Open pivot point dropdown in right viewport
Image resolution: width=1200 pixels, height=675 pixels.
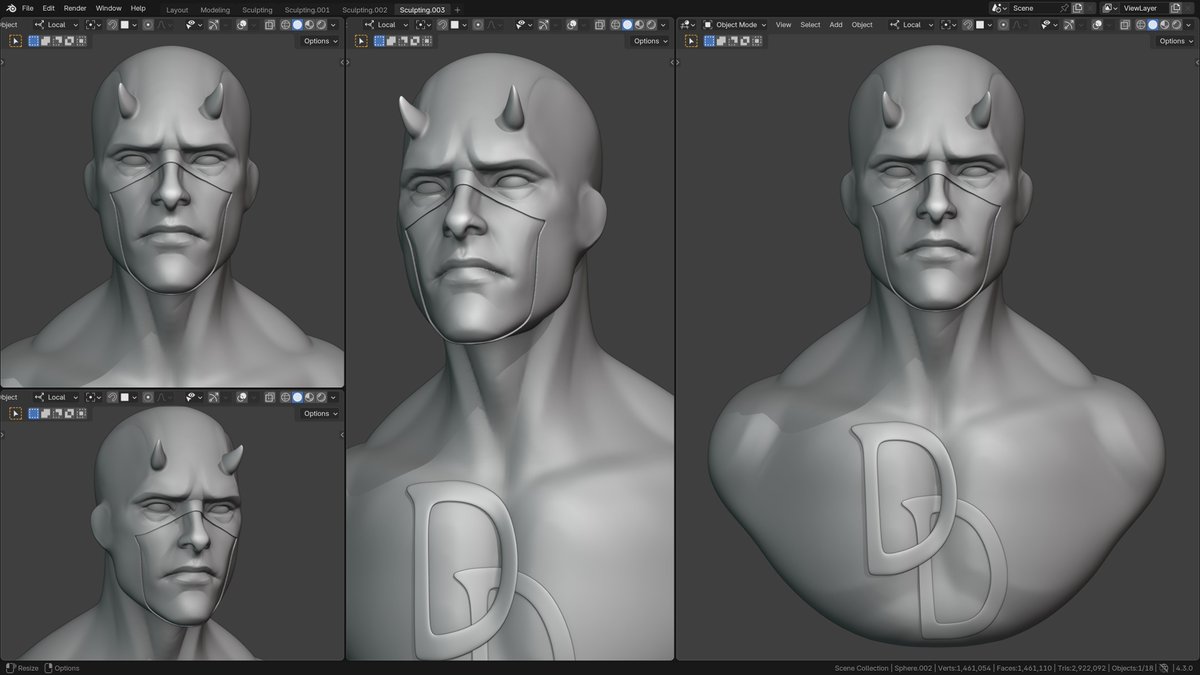pos(949,24)
